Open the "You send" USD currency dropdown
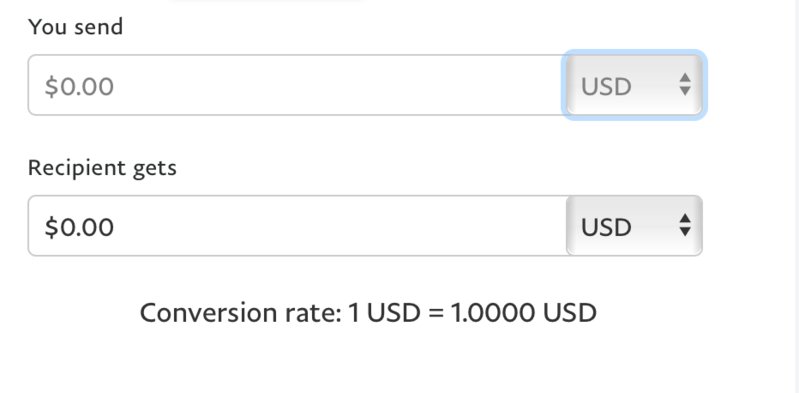 (634, 85)
